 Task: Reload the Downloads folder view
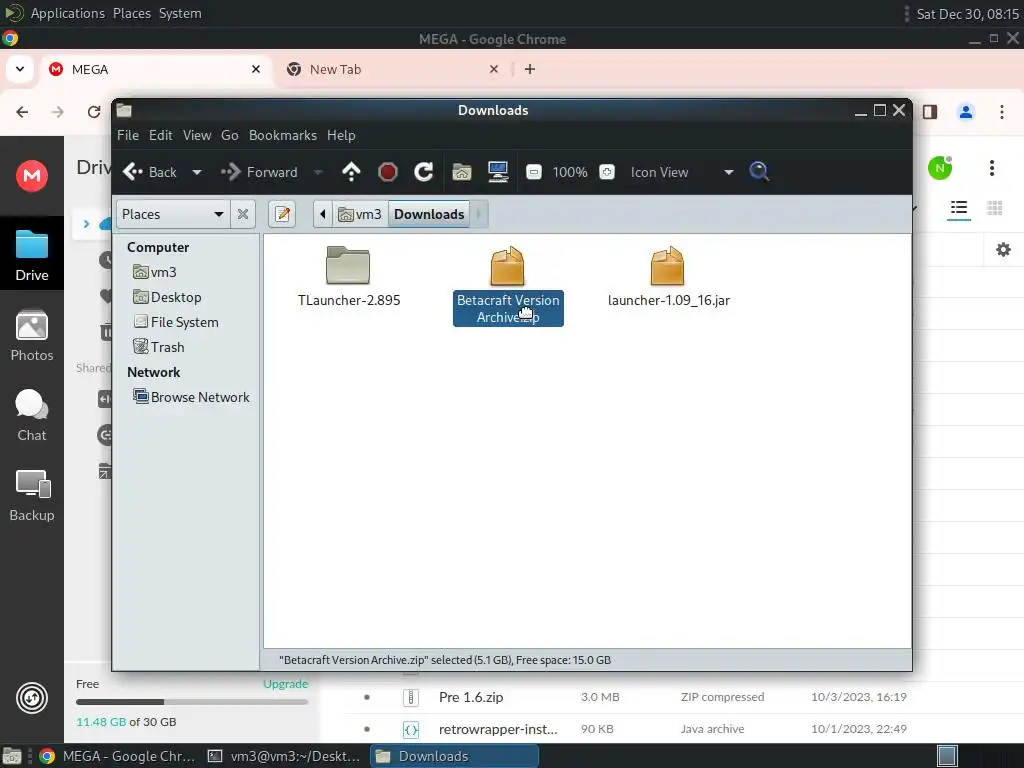(x=423, y=172)
